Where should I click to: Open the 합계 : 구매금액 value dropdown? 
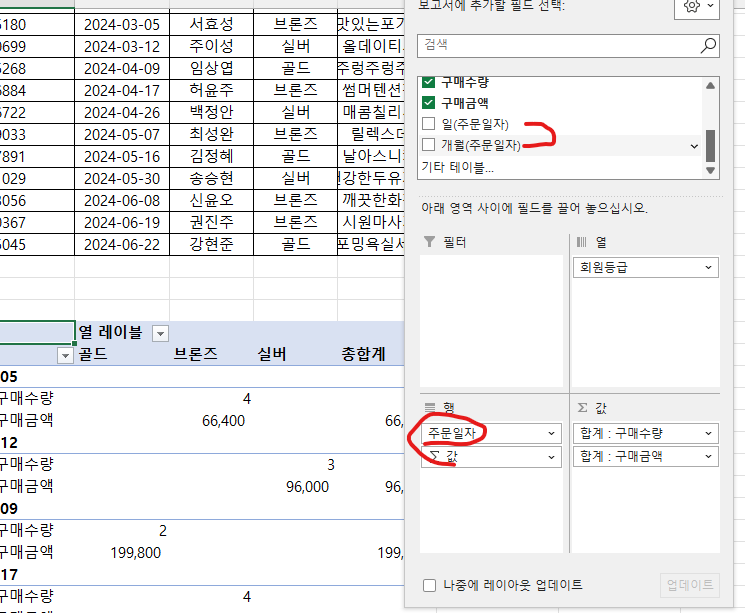tap(708, 456)
